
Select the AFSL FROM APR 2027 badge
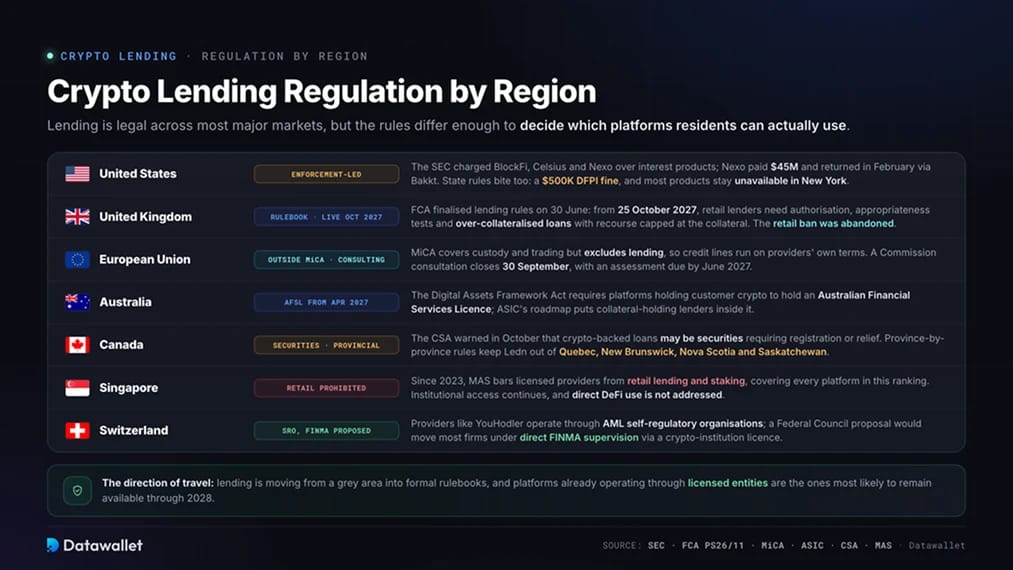coord(326,302)
